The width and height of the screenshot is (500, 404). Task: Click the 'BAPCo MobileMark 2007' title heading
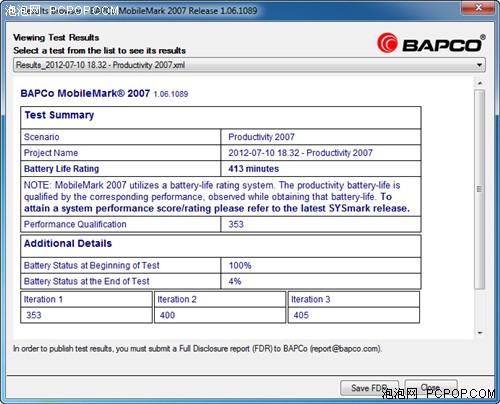click(x=85, y=93)
